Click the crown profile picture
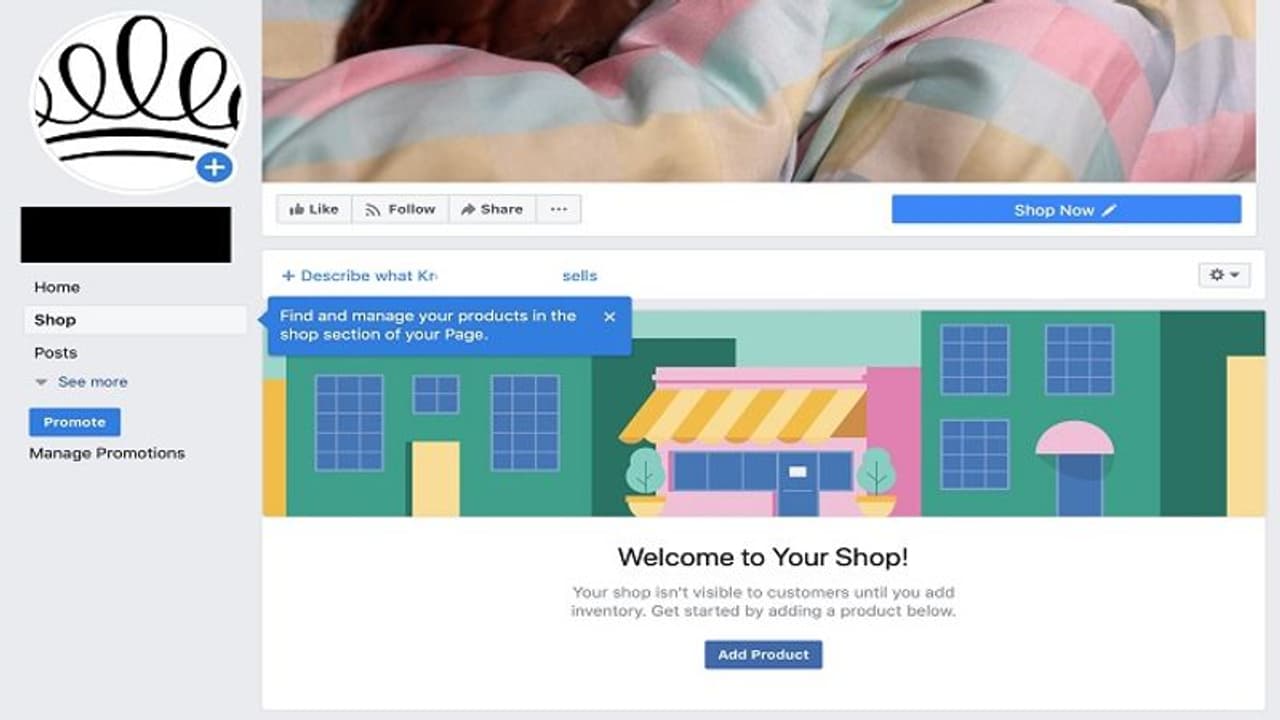 click(137, 101)
